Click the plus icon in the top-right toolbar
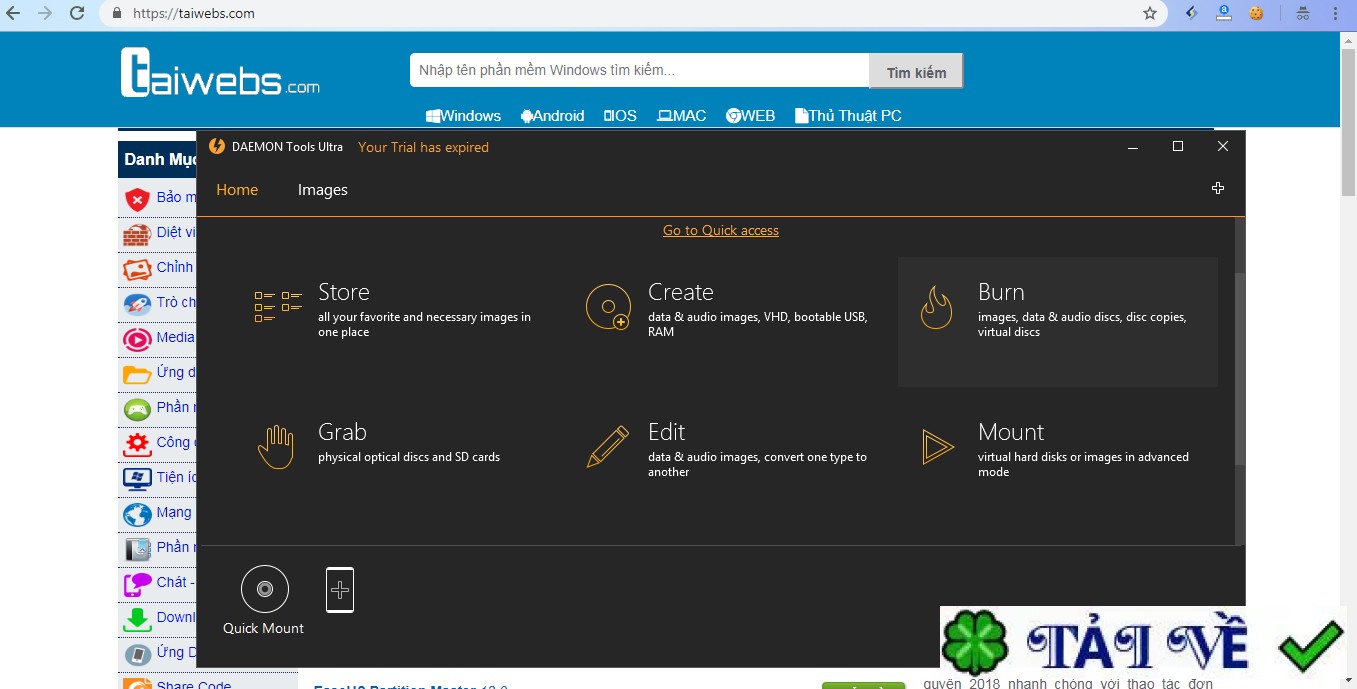The height and width of the screenshot is (689, 1357). click(1218, 187)
